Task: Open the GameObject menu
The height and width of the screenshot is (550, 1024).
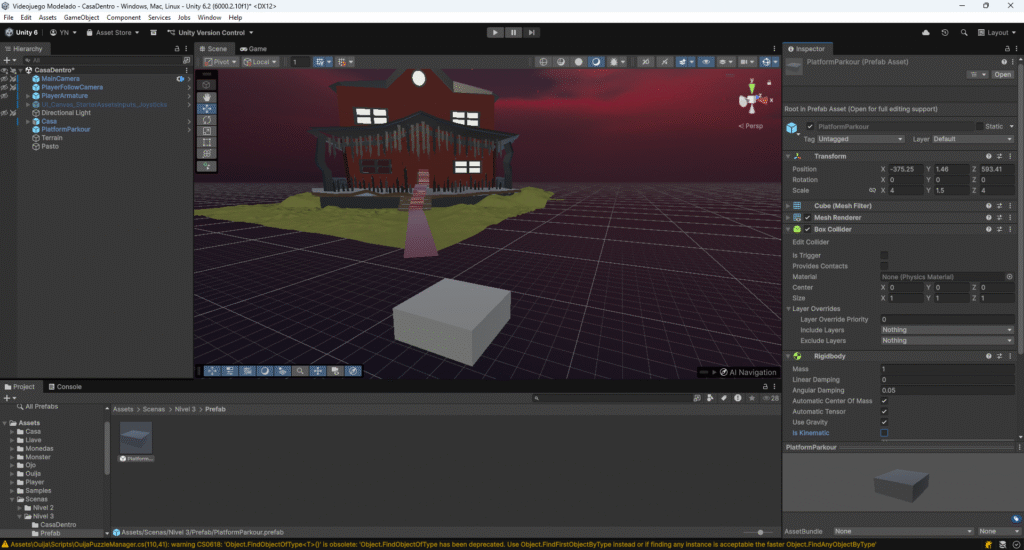Action: (x=81, y=18)
